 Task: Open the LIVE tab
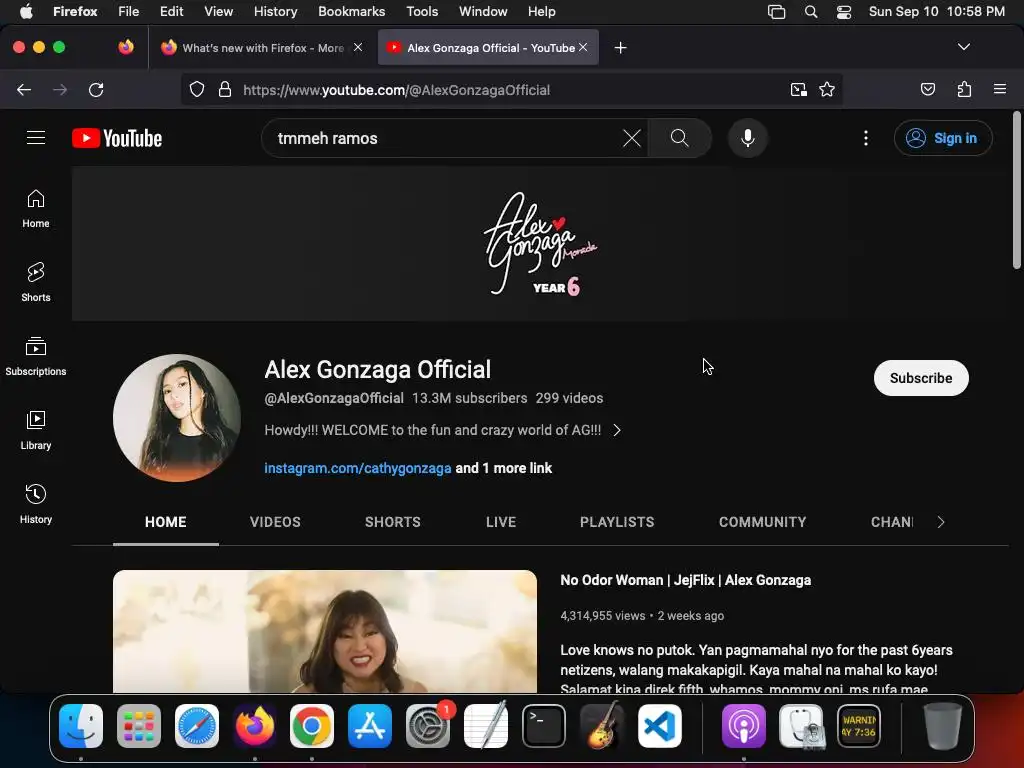pyautogui.click(x=501, y=522)
